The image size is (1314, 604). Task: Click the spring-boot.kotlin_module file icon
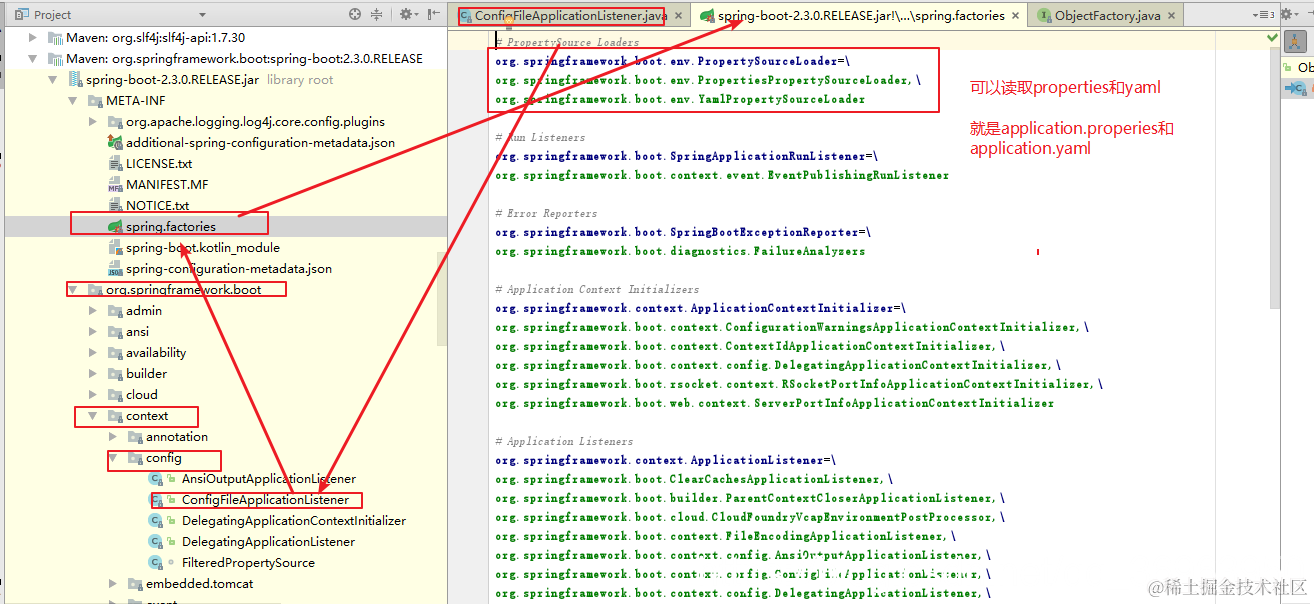click(x=115, y=247)
